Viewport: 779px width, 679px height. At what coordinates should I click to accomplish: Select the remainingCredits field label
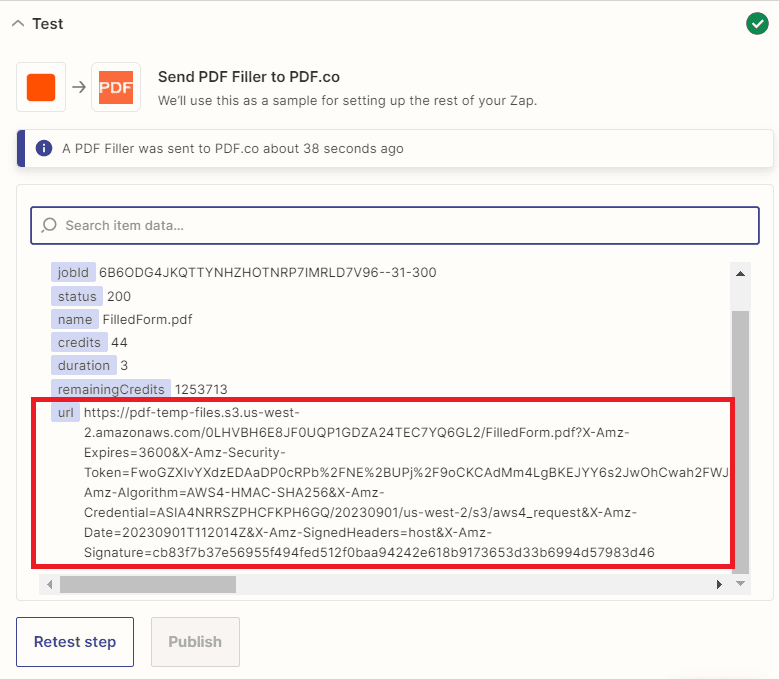[x=109, y=388]
